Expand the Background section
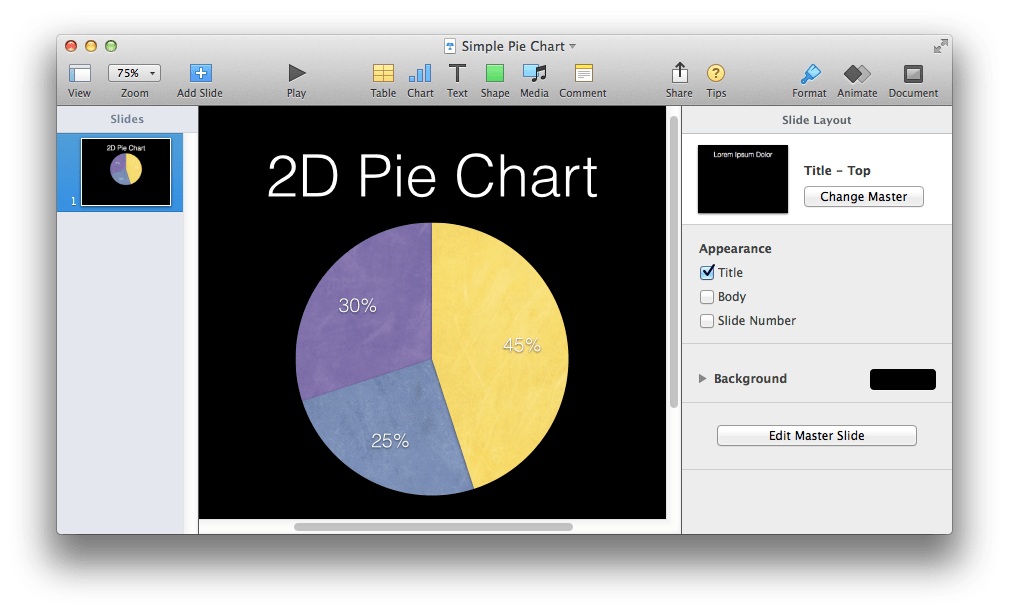 (x=702, y=379)
